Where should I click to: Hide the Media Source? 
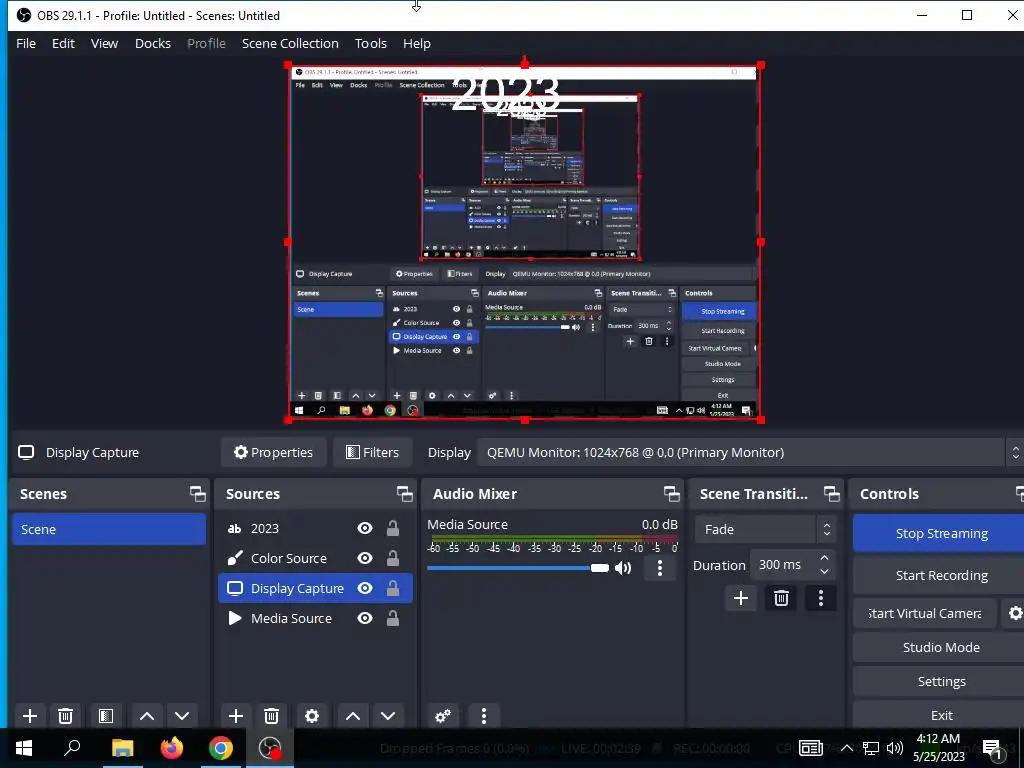tap(365, 618)
